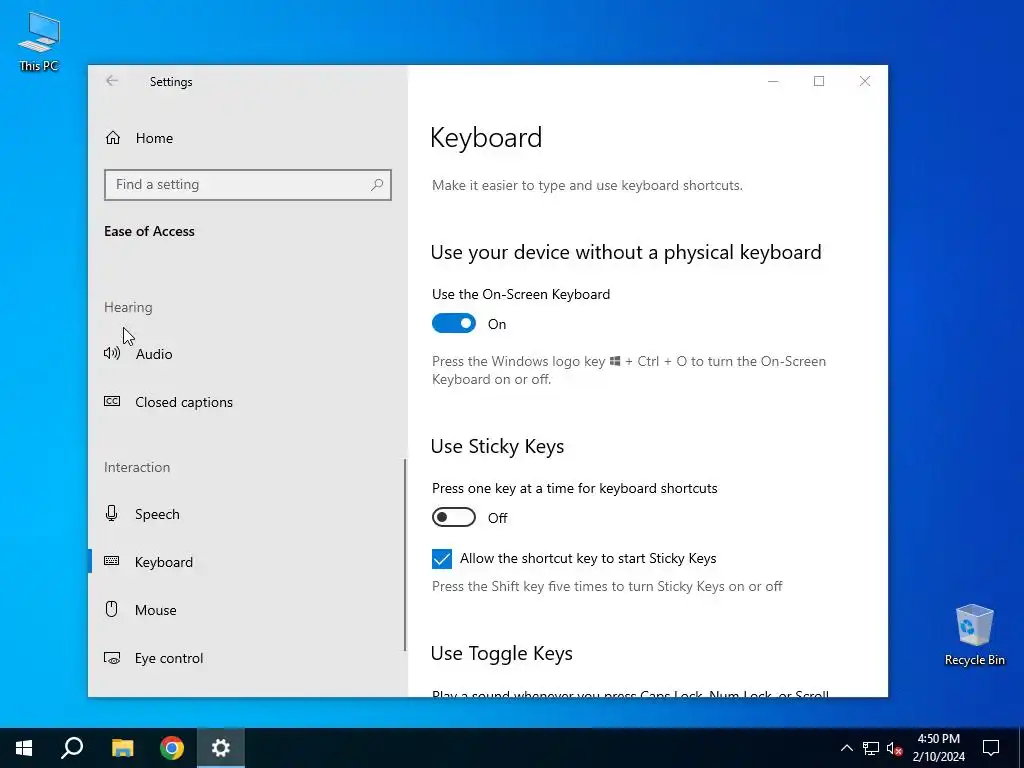Click the Settings gear on the taskbar
The height and width of the screenshot is (768, 1024).
(x=221, y=748)
